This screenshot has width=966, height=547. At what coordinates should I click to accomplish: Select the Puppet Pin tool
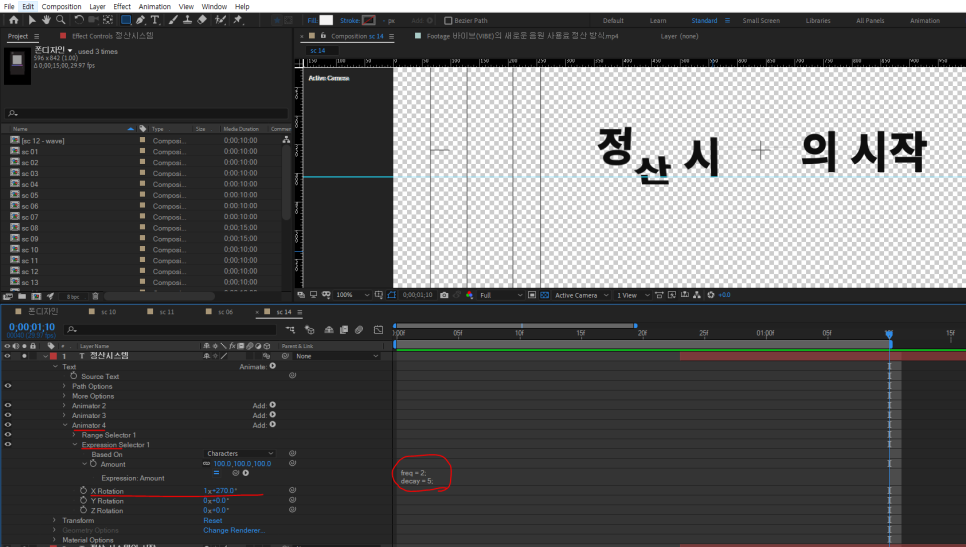[238, 20]
